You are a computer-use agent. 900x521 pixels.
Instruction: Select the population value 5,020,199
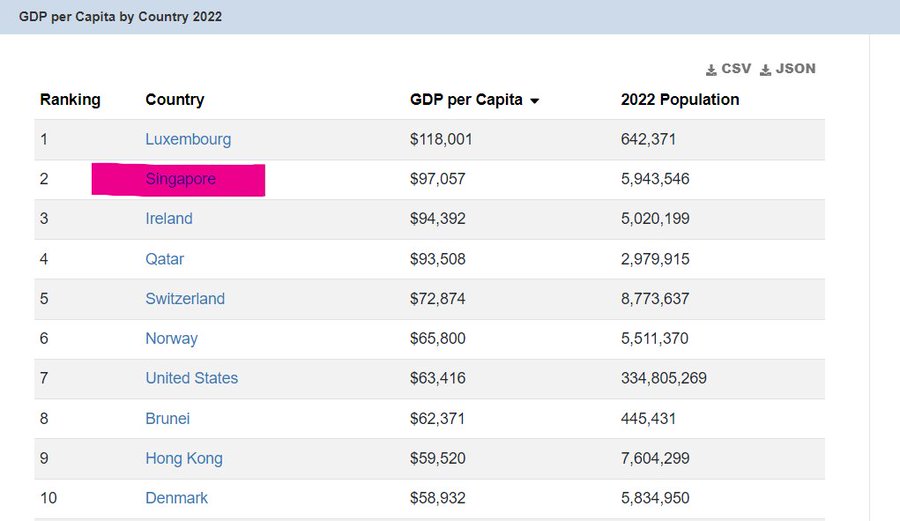(x=655, y=219)
